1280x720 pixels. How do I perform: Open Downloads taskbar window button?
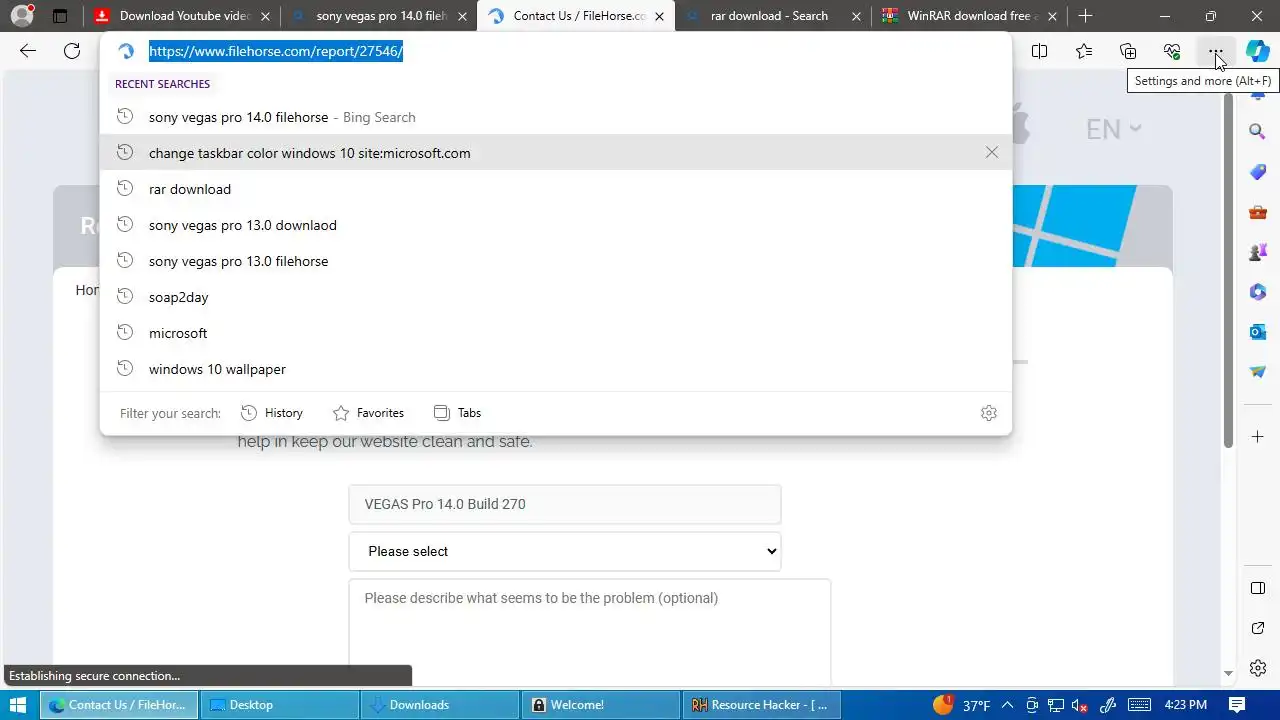(440, 705)
